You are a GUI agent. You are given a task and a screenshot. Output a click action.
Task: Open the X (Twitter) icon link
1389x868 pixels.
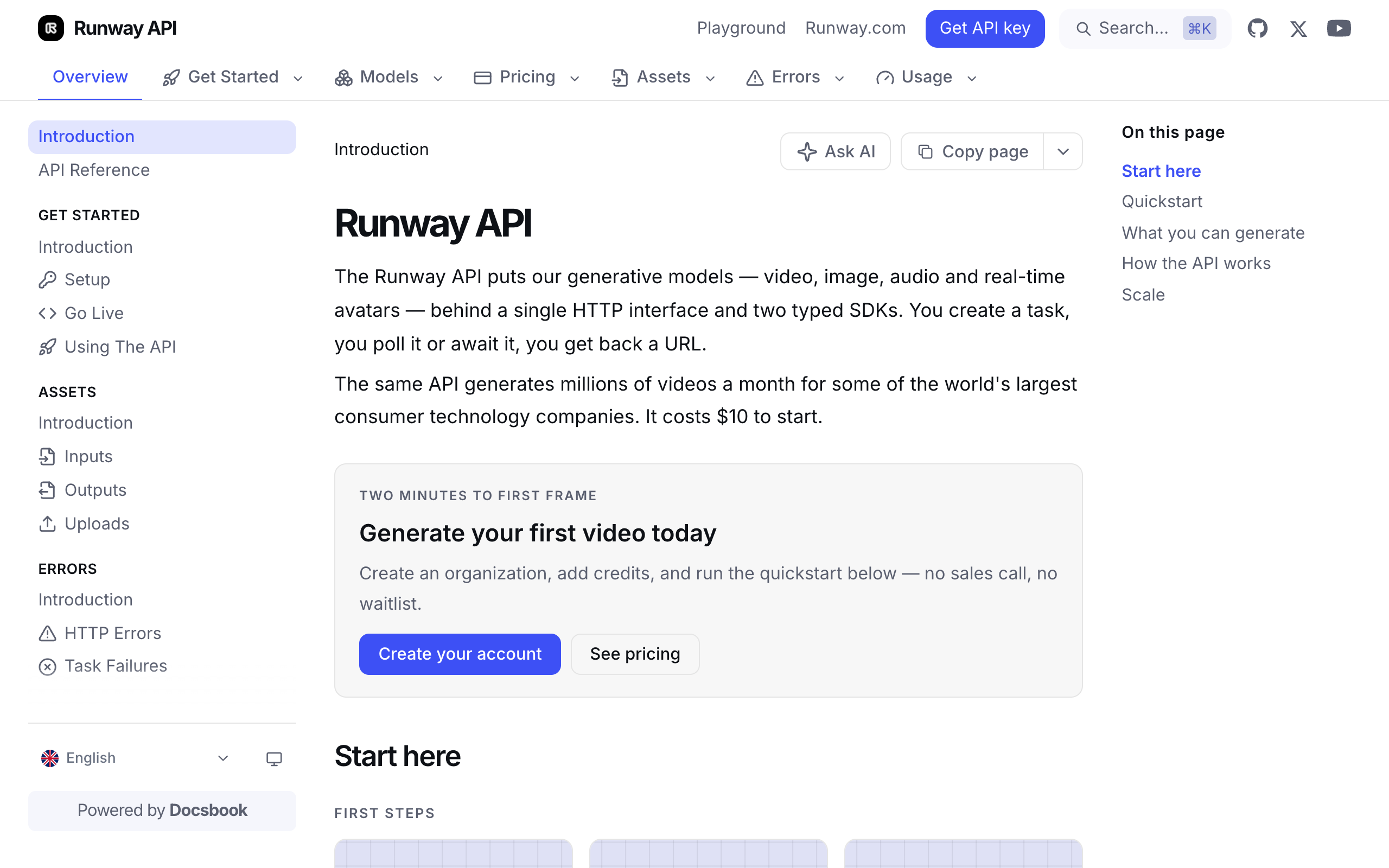(x=1298, y=28)
